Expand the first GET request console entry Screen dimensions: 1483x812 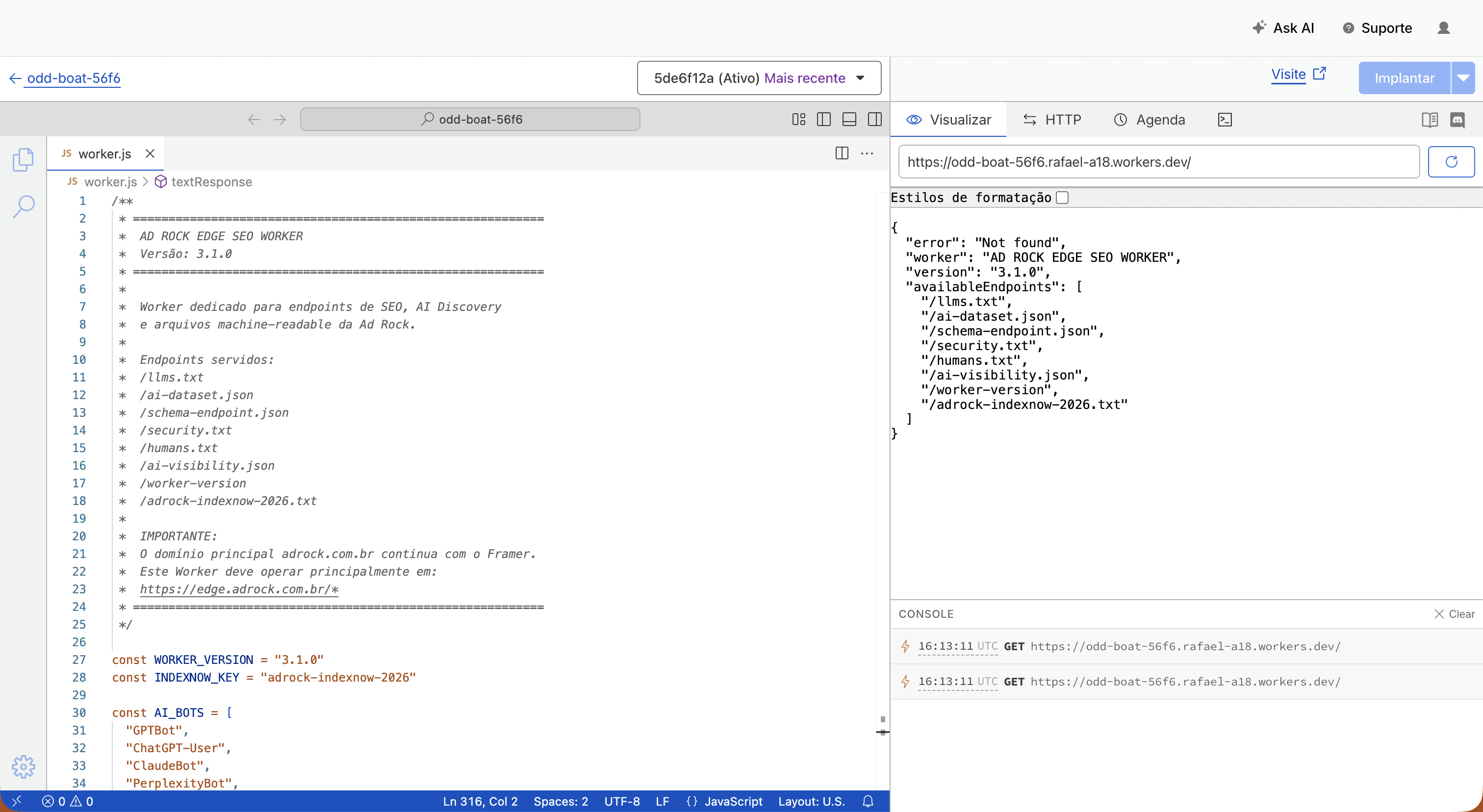point(1186,646)
